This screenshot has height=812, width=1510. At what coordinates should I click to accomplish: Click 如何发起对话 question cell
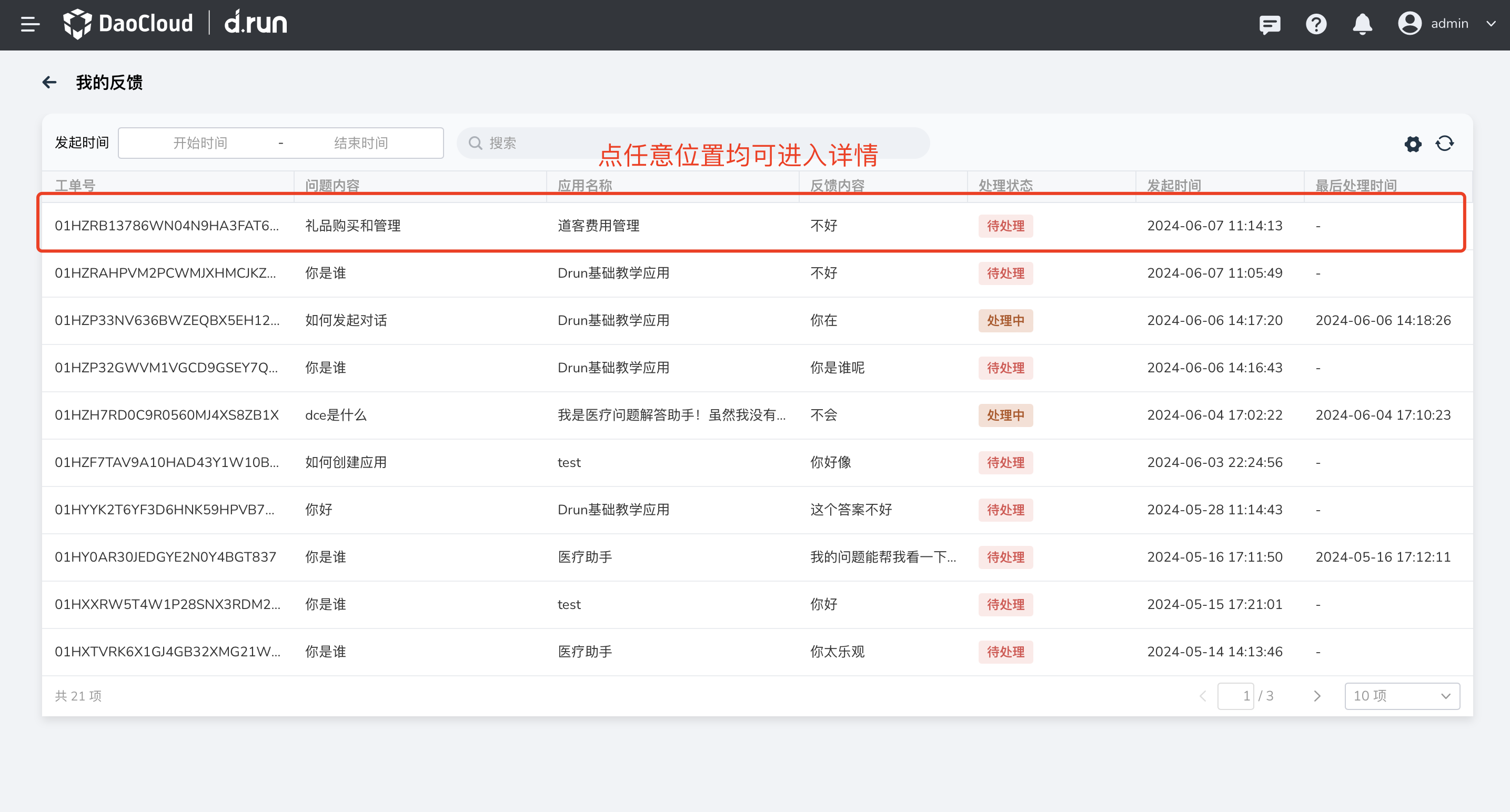346,320
